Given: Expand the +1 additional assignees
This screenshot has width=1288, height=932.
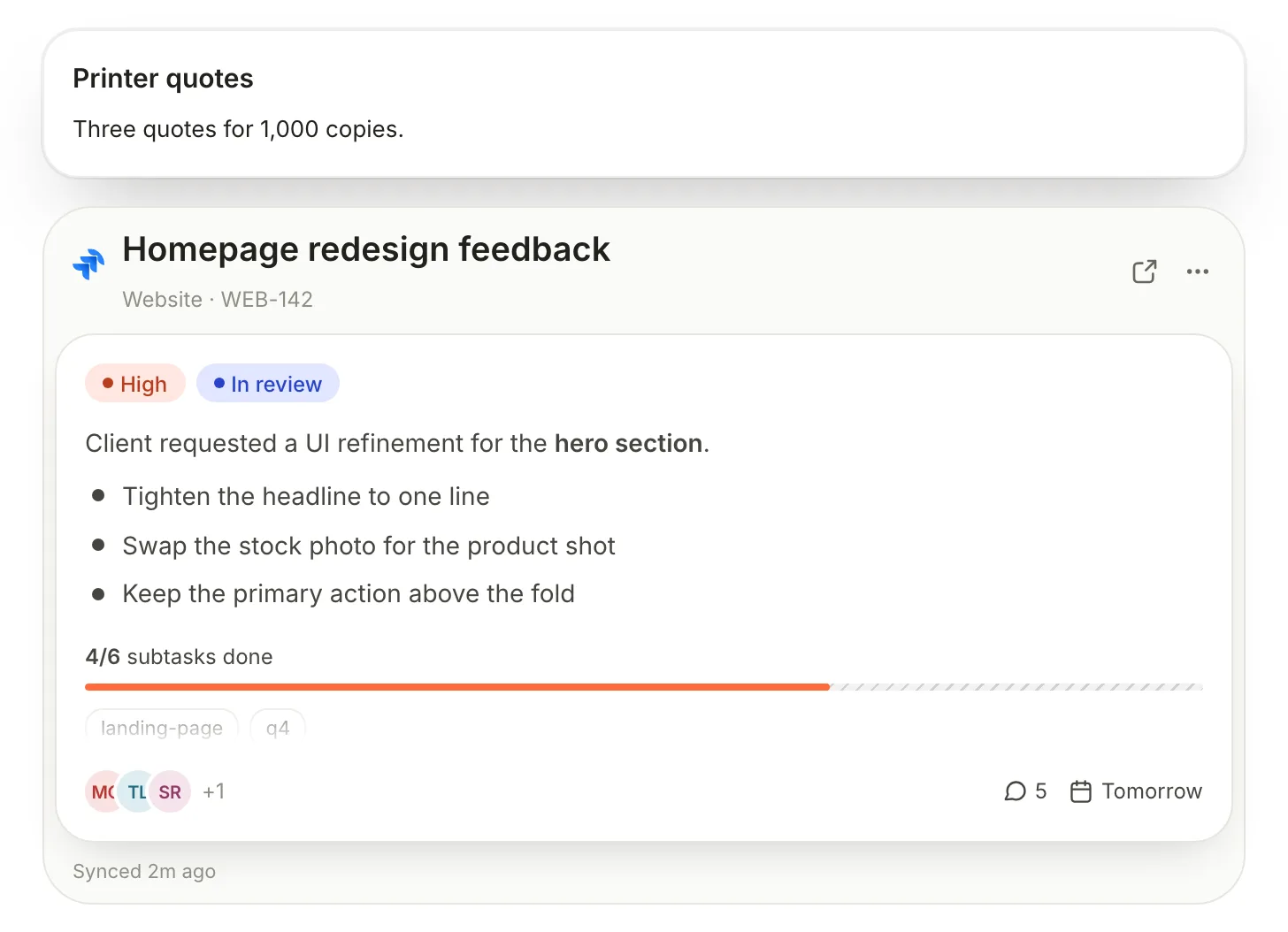Looking at the screenshot, I should (214, 791).
